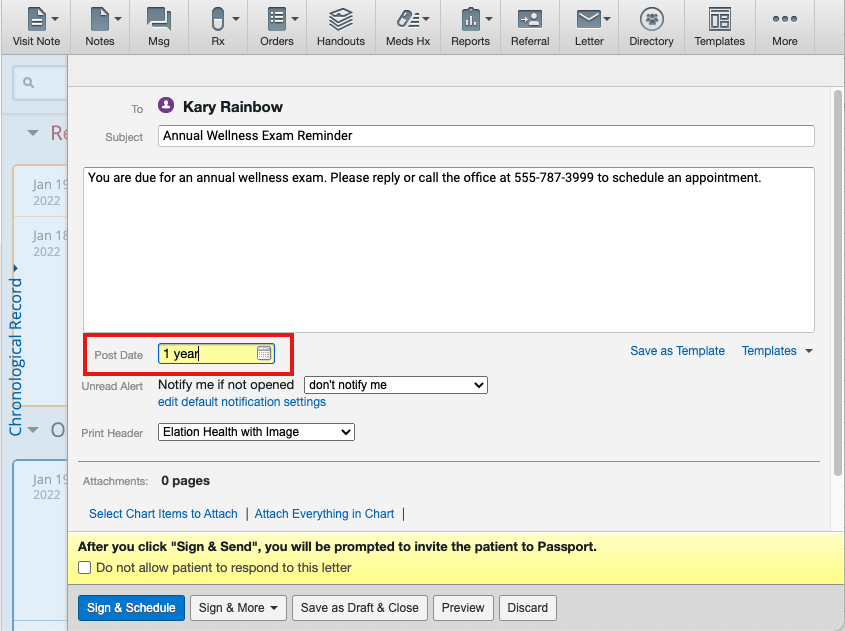The image size is (845, 631).
Task: Click the search magnifier icon
Action: [x=29, y=82]
